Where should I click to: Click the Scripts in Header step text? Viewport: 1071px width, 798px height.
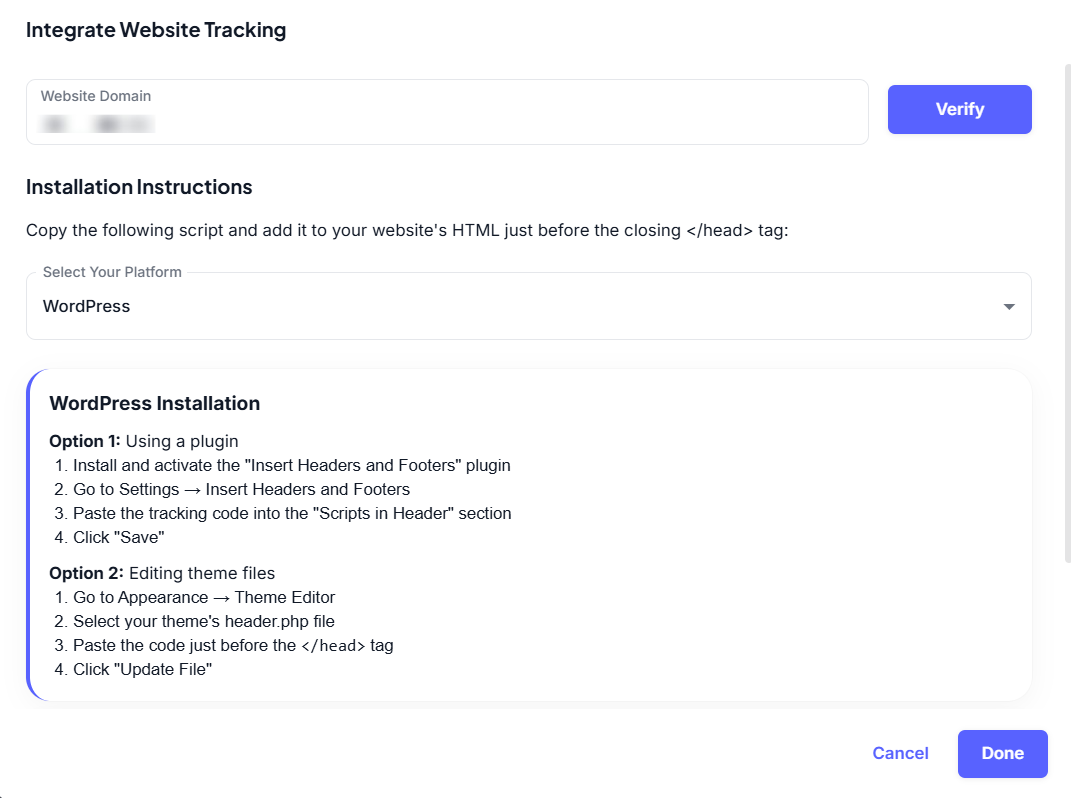[292, 513]
